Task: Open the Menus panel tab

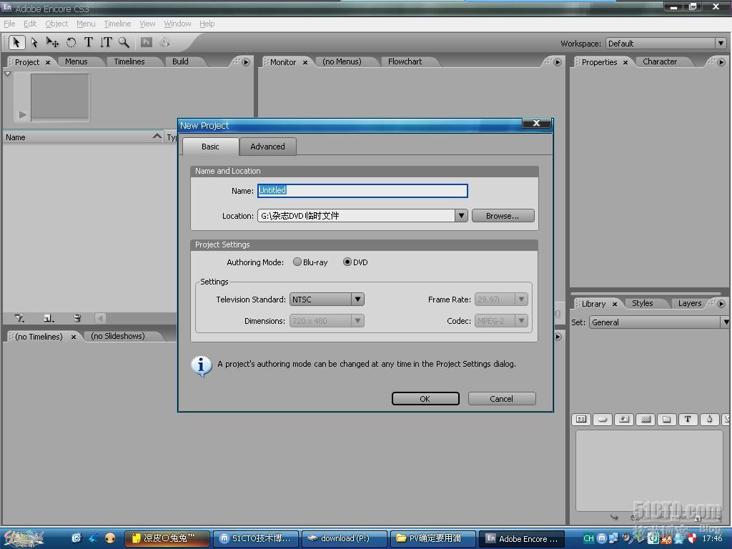Action: [76, 62]
